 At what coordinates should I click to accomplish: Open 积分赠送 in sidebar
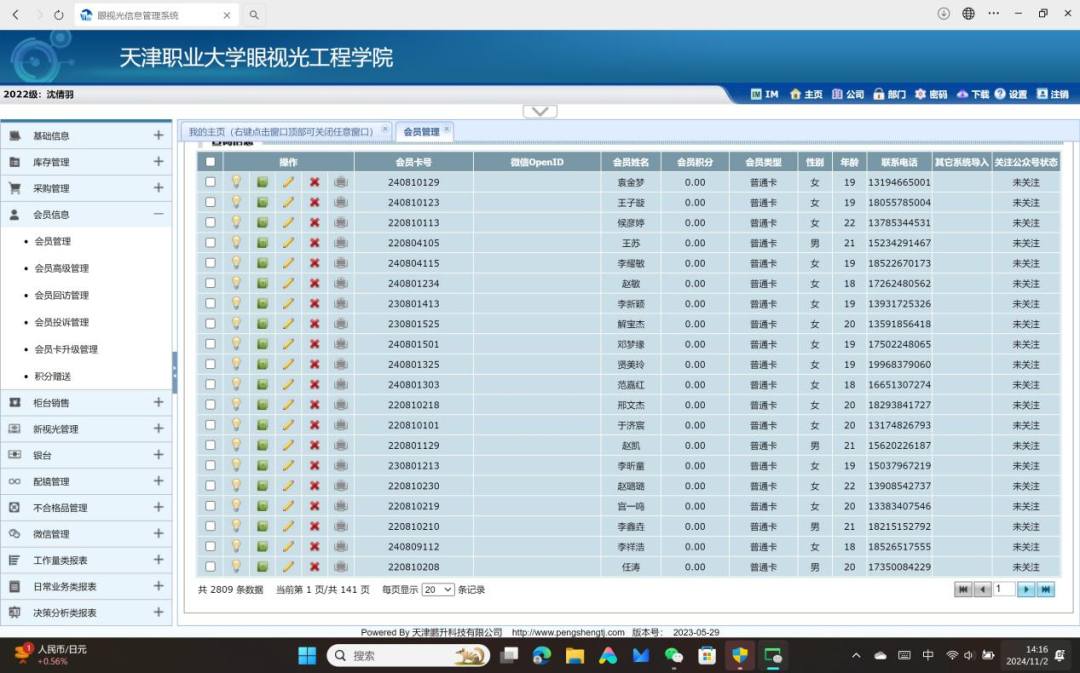tap(53, 376)
